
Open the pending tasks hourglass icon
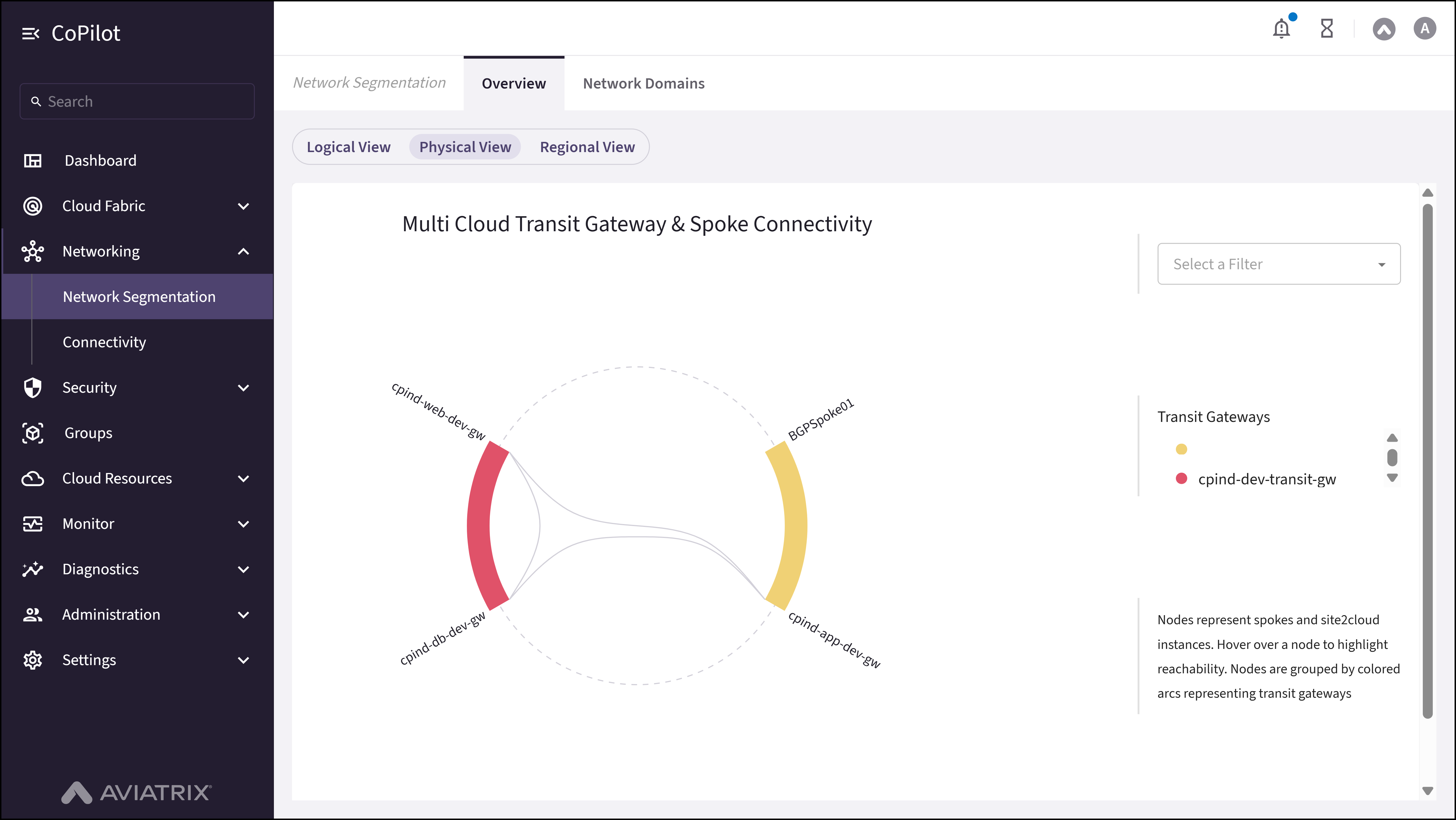(x=1326, y=28)
